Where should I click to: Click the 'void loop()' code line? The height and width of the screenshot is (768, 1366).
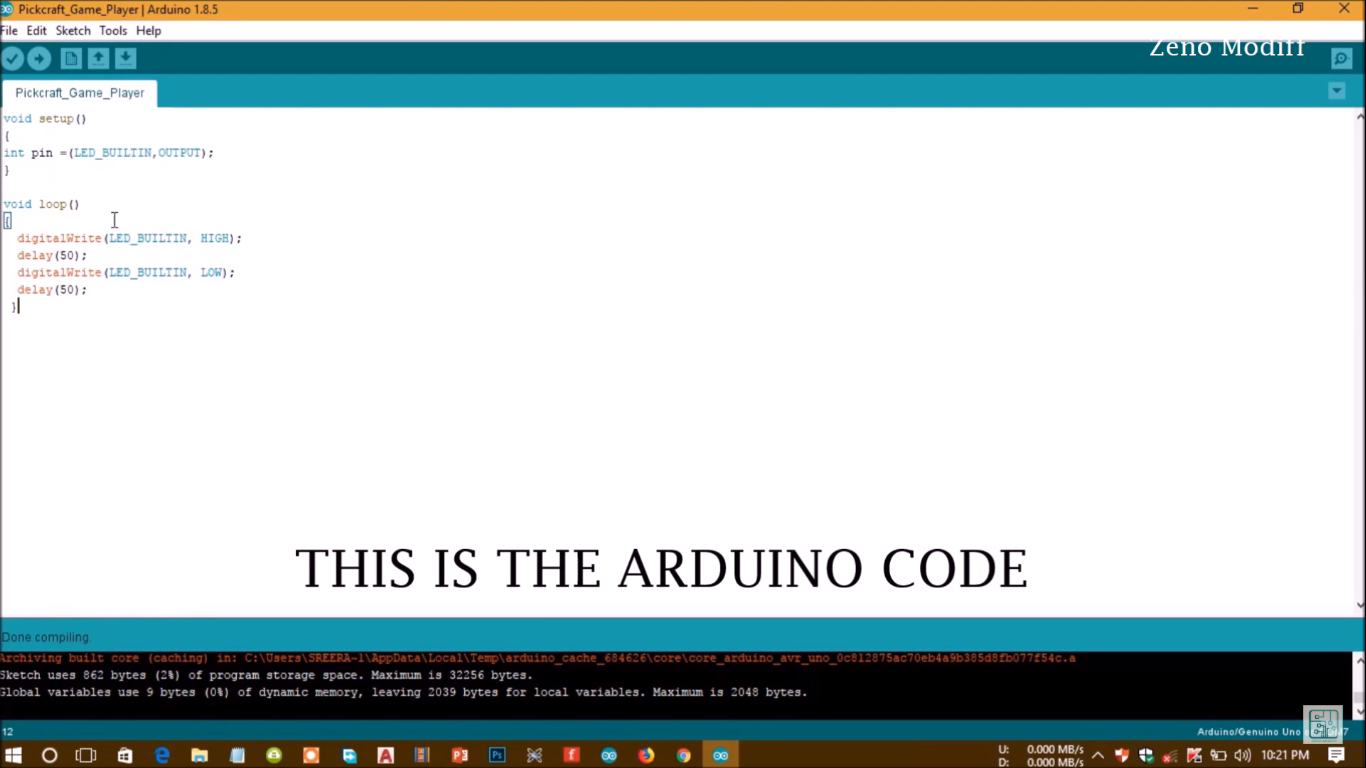pyautogui.click(x=41, y=204)
